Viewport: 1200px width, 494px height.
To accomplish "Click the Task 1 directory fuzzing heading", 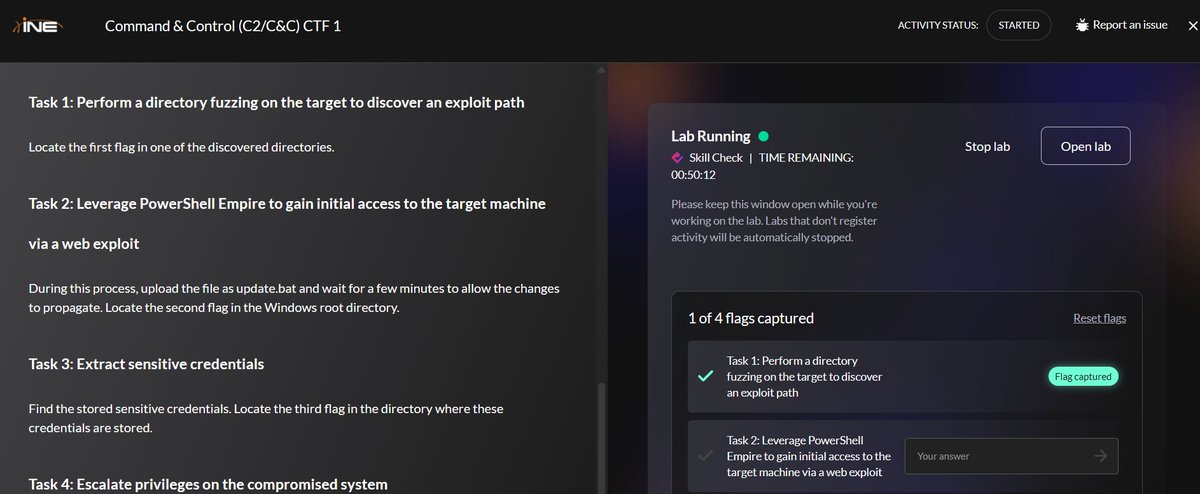I will tap(277, 102).
